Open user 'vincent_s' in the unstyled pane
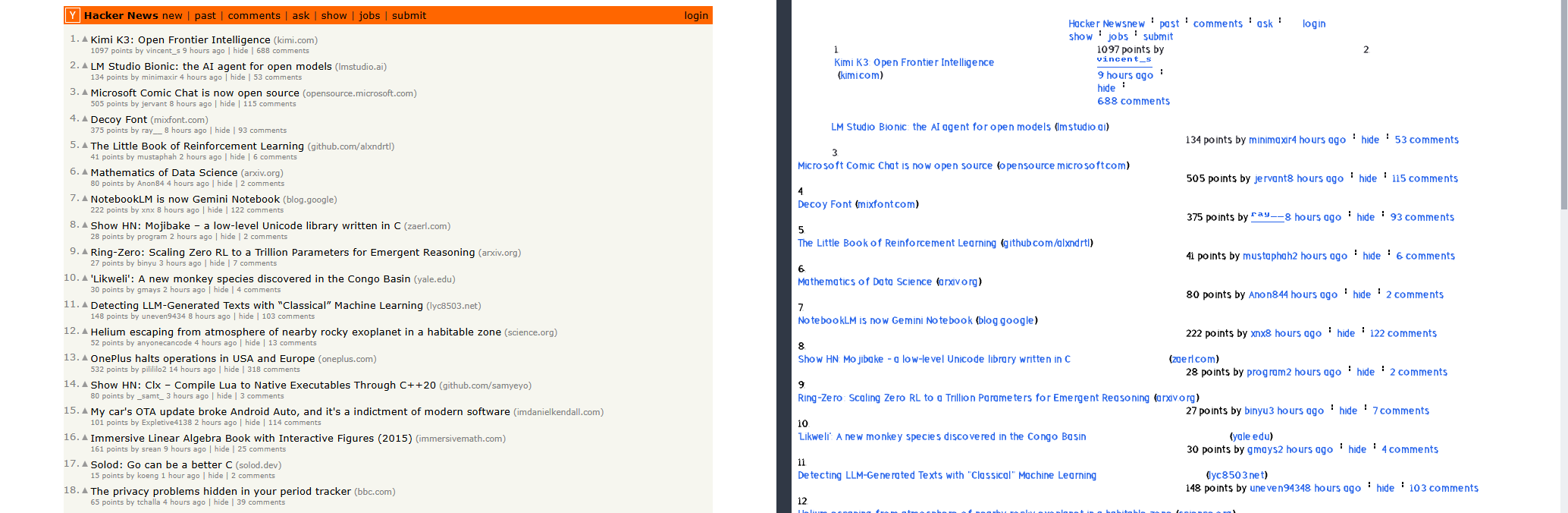1568x513 pixels. pos(1124,59)
